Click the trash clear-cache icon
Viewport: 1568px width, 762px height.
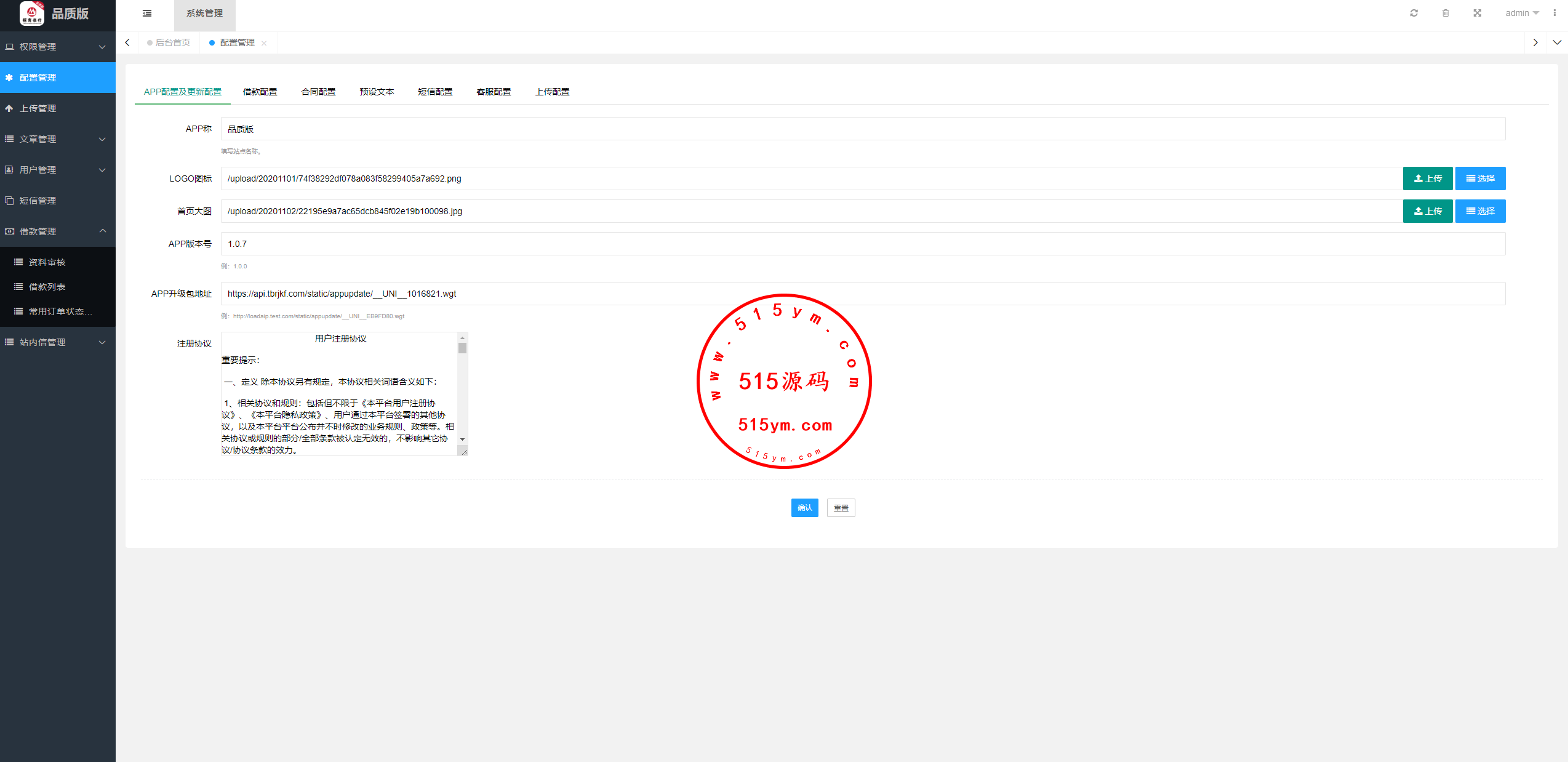[x=1446, y=13]
